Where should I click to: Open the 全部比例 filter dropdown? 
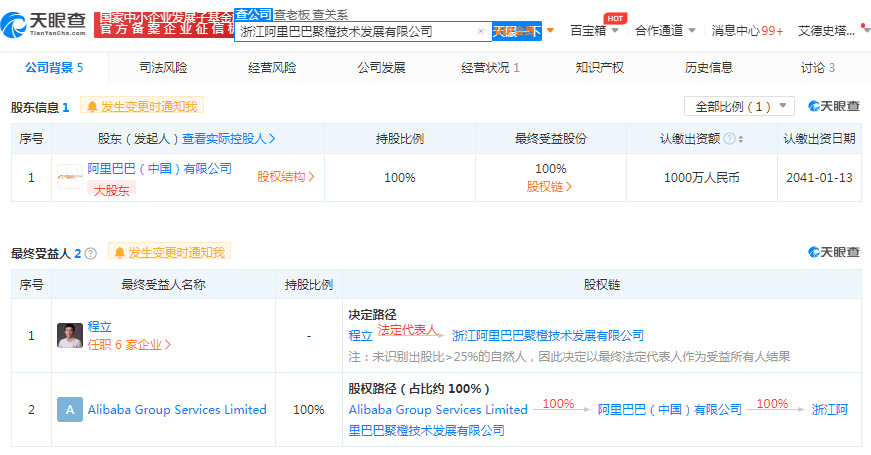coord(739,106)
